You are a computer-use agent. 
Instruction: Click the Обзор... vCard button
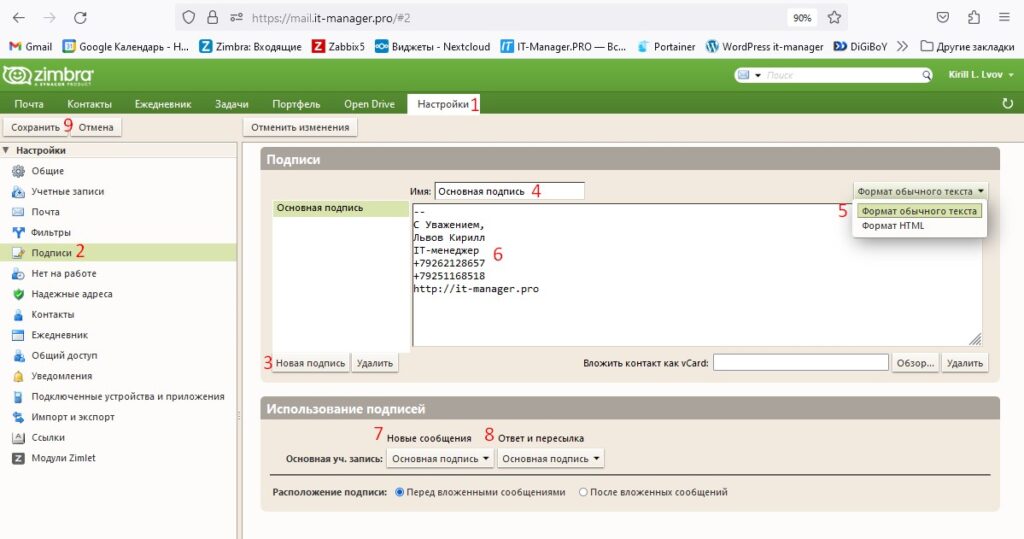point(915,363)
